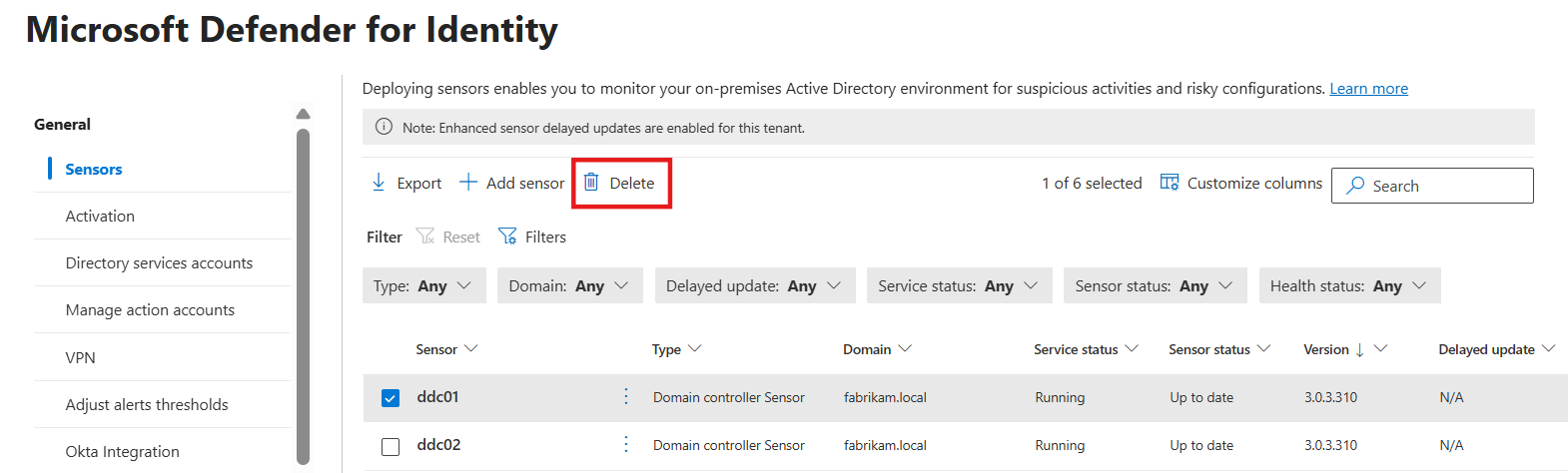Open the more options menu for ddc01

pyautogui.click(x=626, y=397)
